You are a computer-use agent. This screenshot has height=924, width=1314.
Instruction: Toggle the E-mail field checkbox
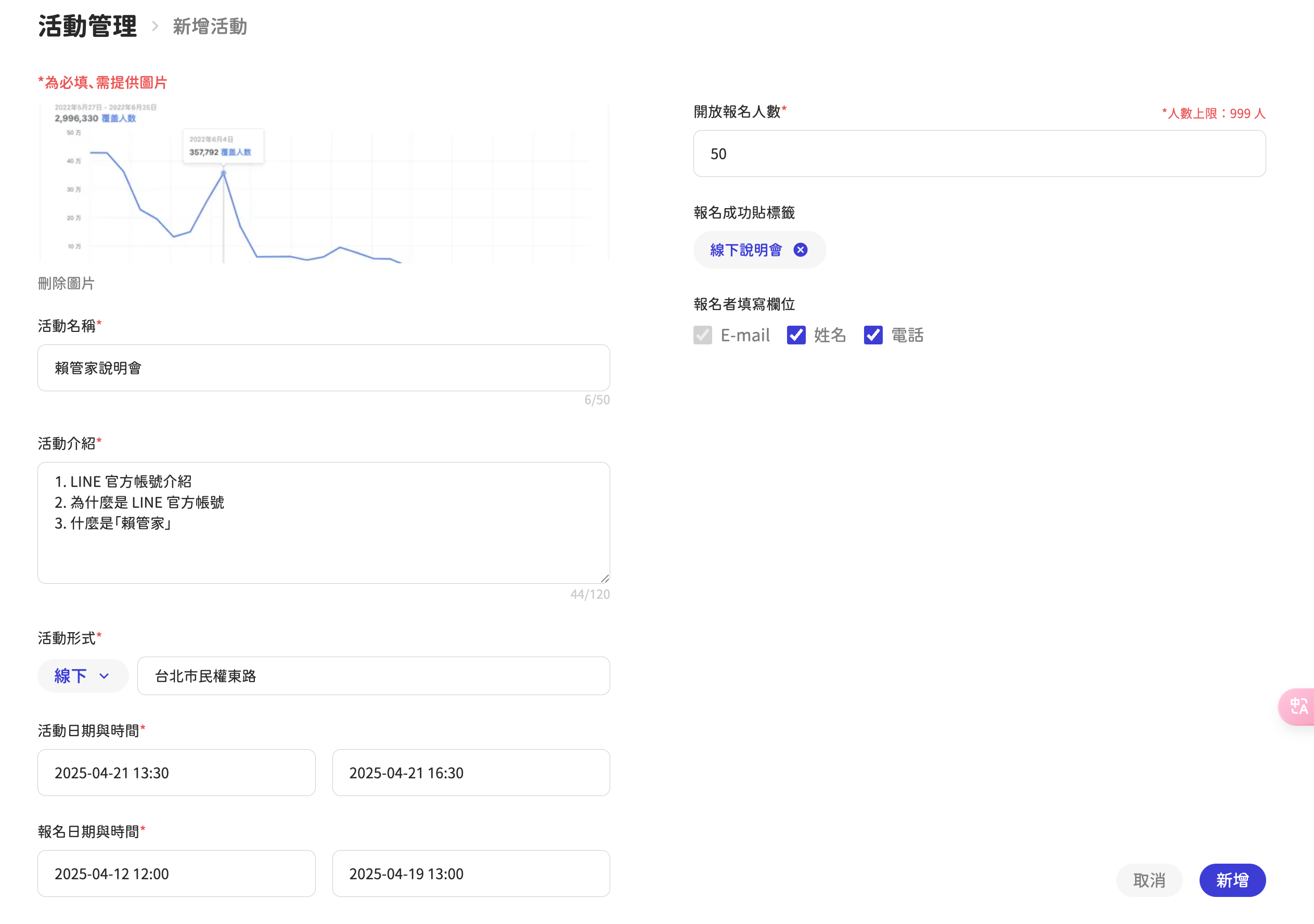(x=702, y=335)
